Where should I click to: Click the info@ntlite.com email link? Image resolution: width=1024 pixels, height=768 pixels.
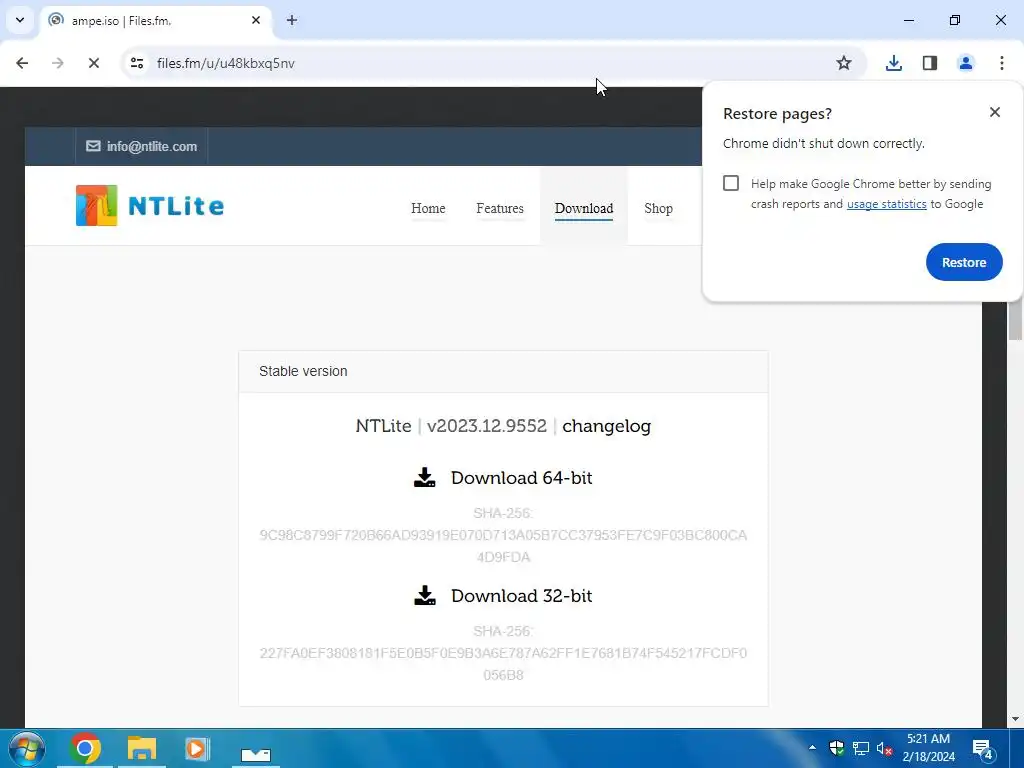click(x=152, y=146)
